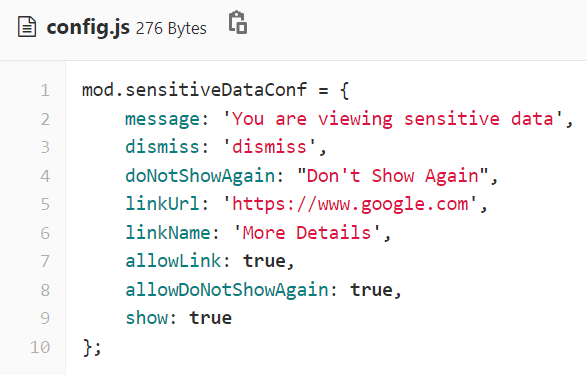
Task: Select line number 3
Action: [45, 147]
